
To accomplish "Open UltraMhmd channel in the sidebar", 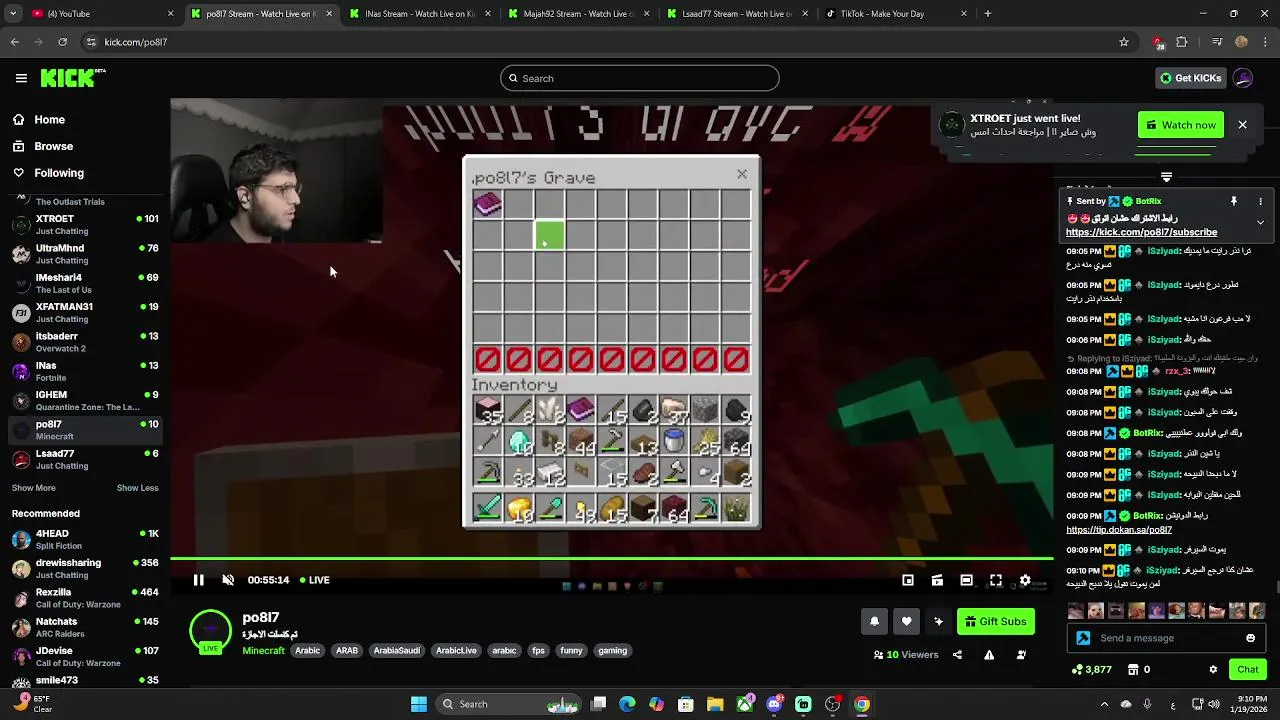I will click(85, 254).
